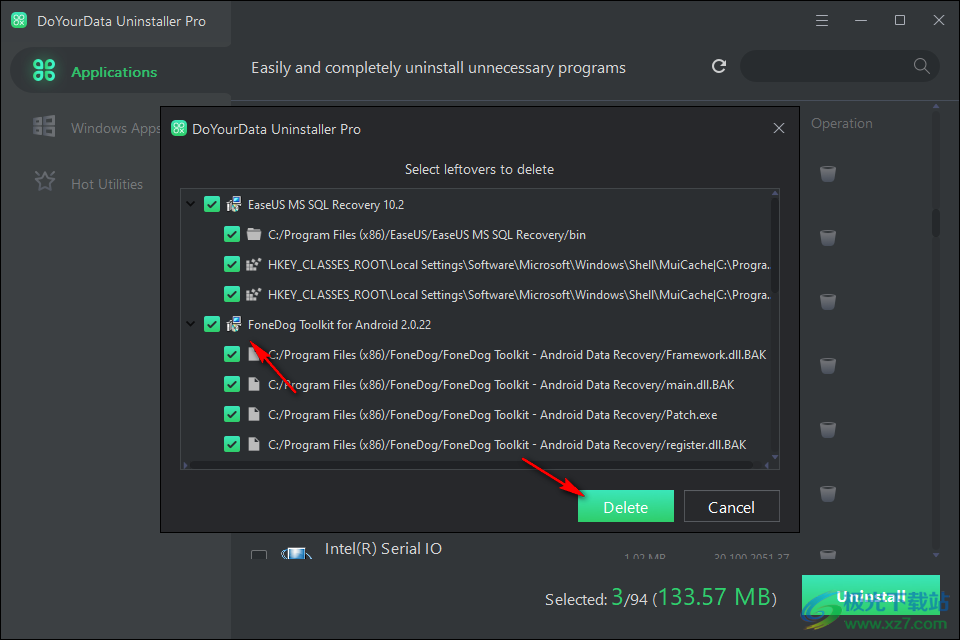This screenshot has width=960, height=640.
Task: Open the Windows Apps tab in sidebar
Action: [115, 128]
